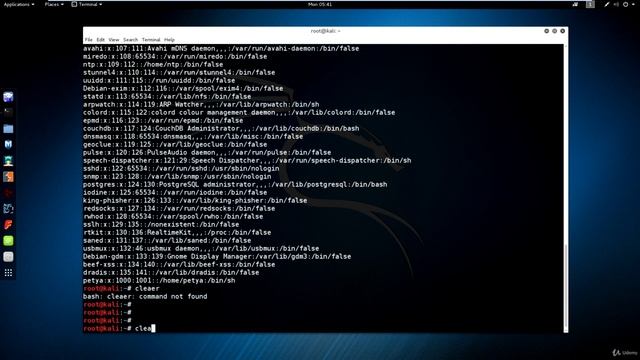The image size is (640, 360).
Task: Click the sshd nologin line
Action: [181, 169]
